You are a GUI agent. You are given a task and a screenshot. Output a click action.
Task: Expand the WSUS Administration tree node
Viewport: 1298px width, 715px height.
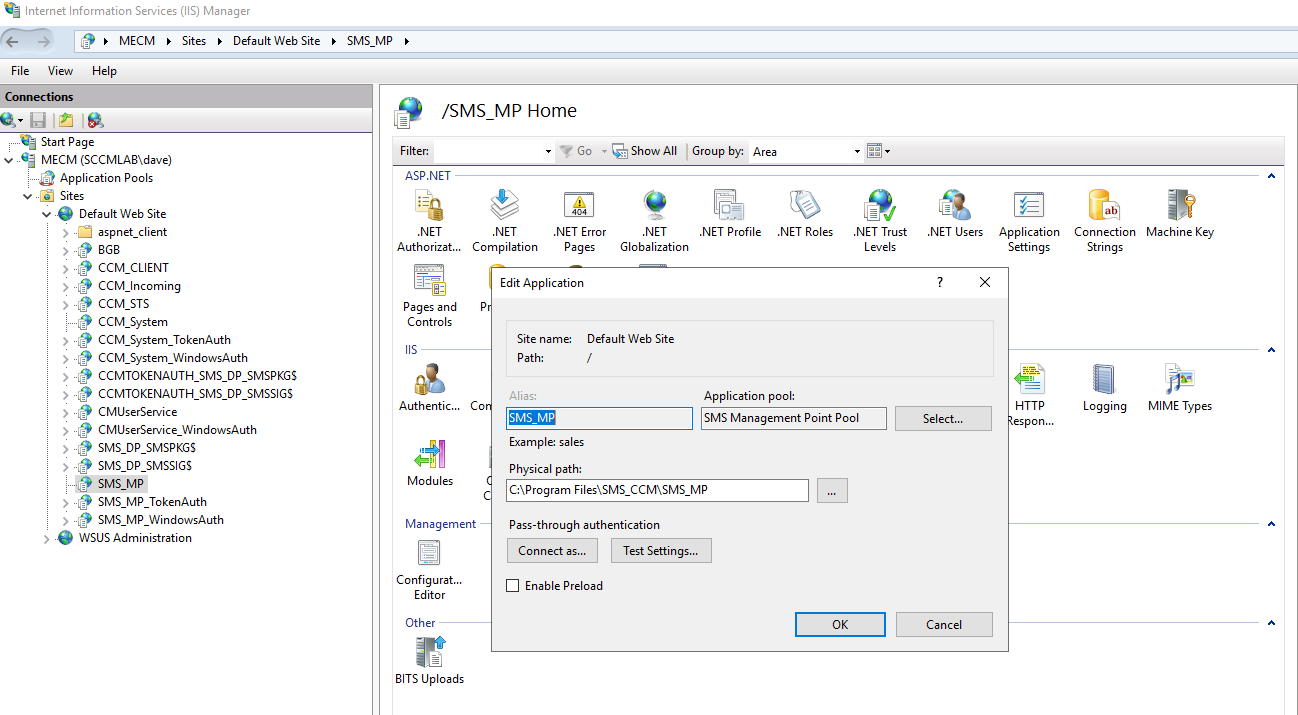(47, 538)
